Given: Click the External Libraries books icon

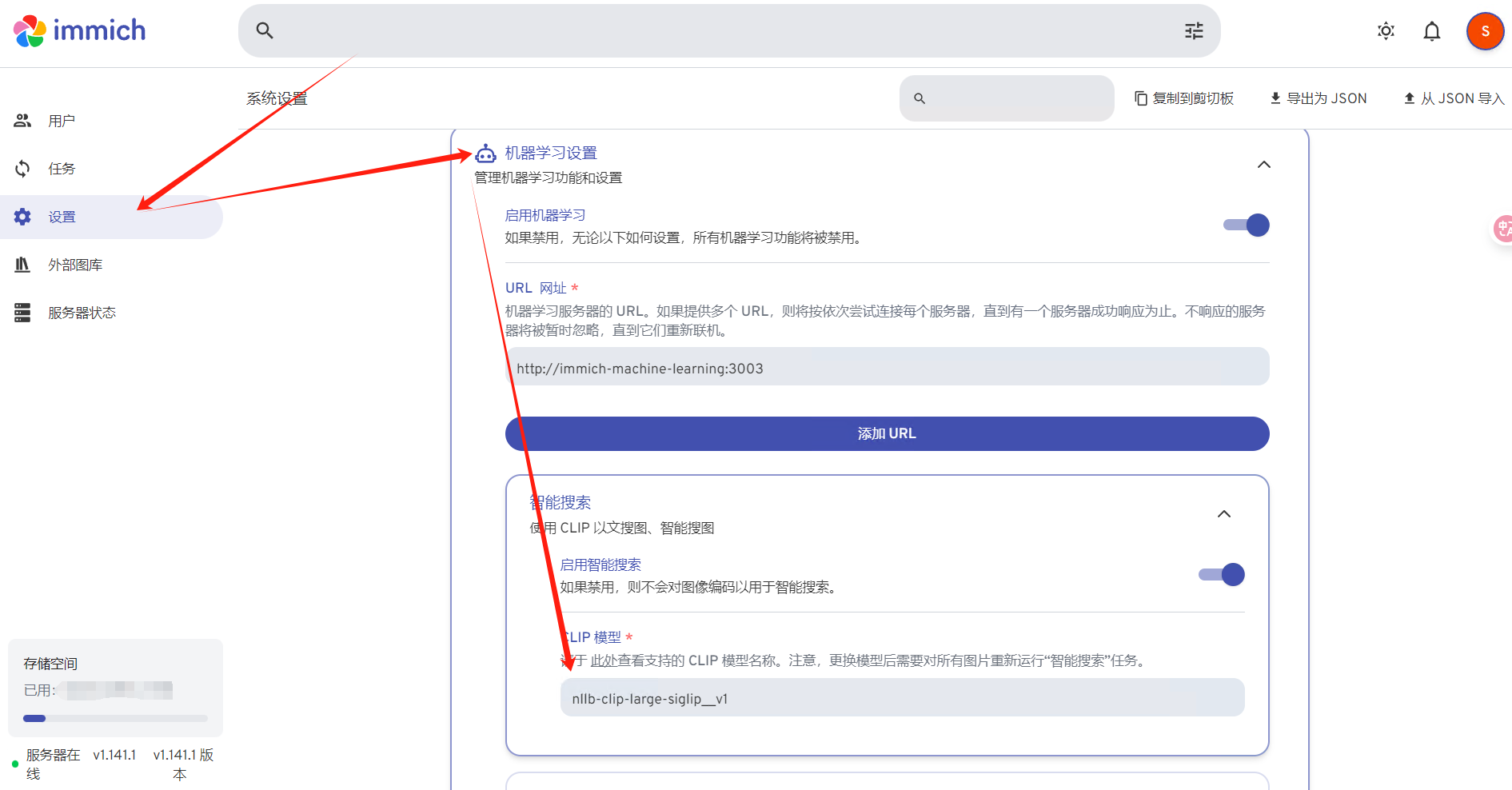Looking at the screenshot, I should click(x=22, y=265).
